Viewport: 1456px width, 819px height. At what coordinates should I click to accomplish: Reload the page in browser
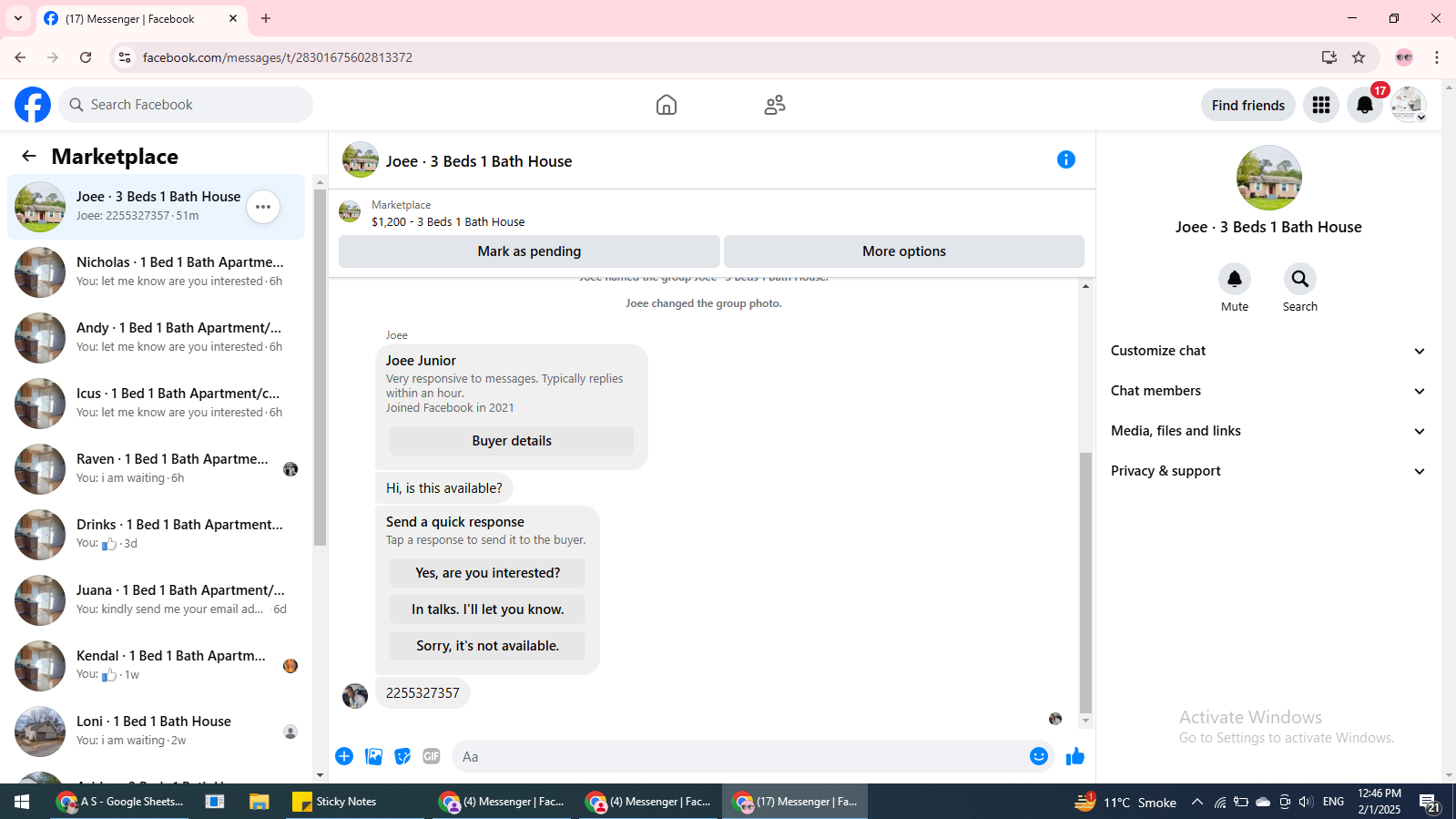click(x=86, y=57)
